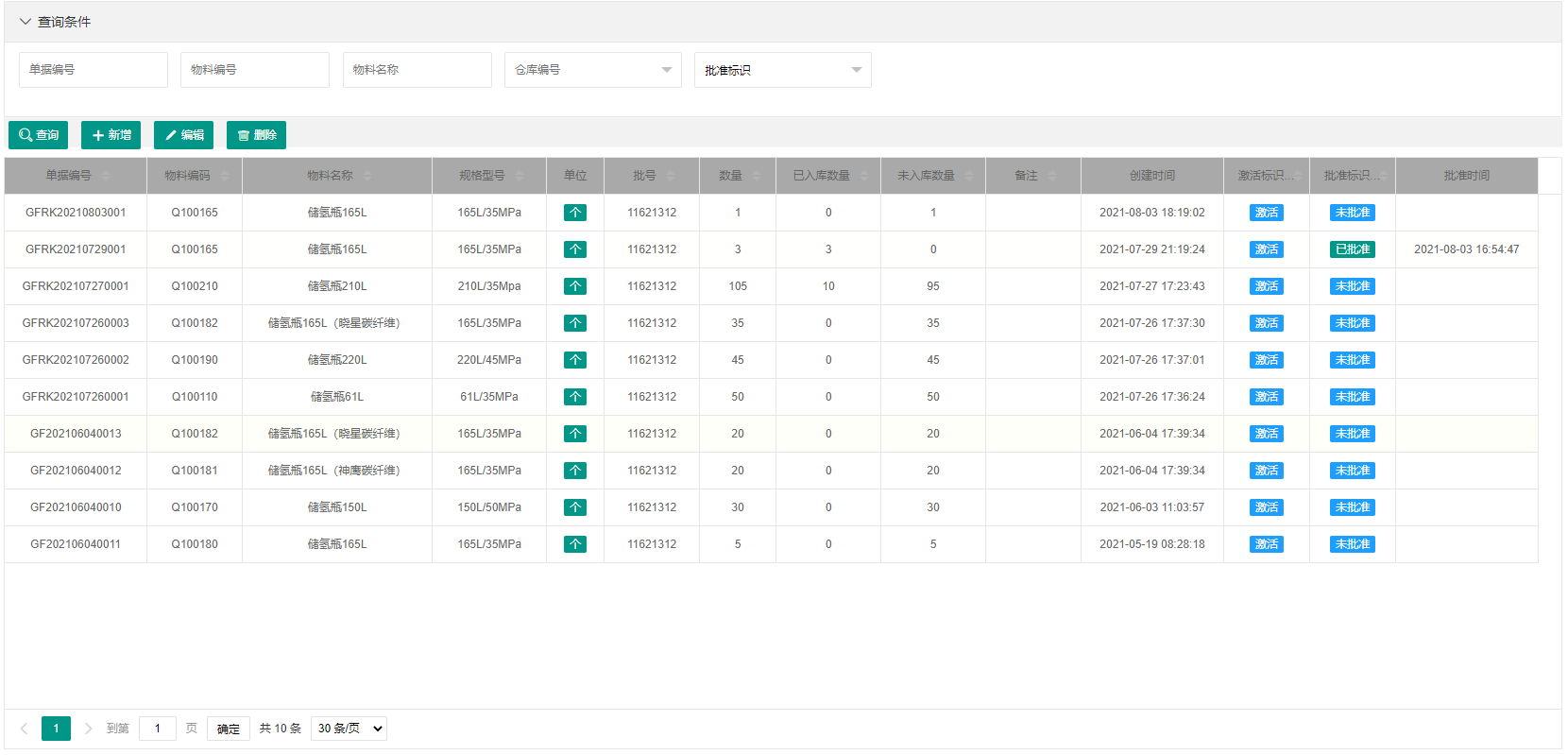Click 未批准 tag in row GF202106040010
1568x755 pixels.
pyautogui.click(x=1353, y=507)
